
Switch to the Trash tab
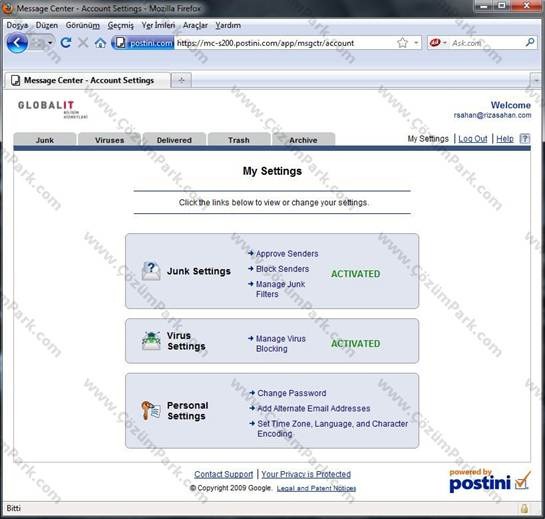tap(239, 140)
